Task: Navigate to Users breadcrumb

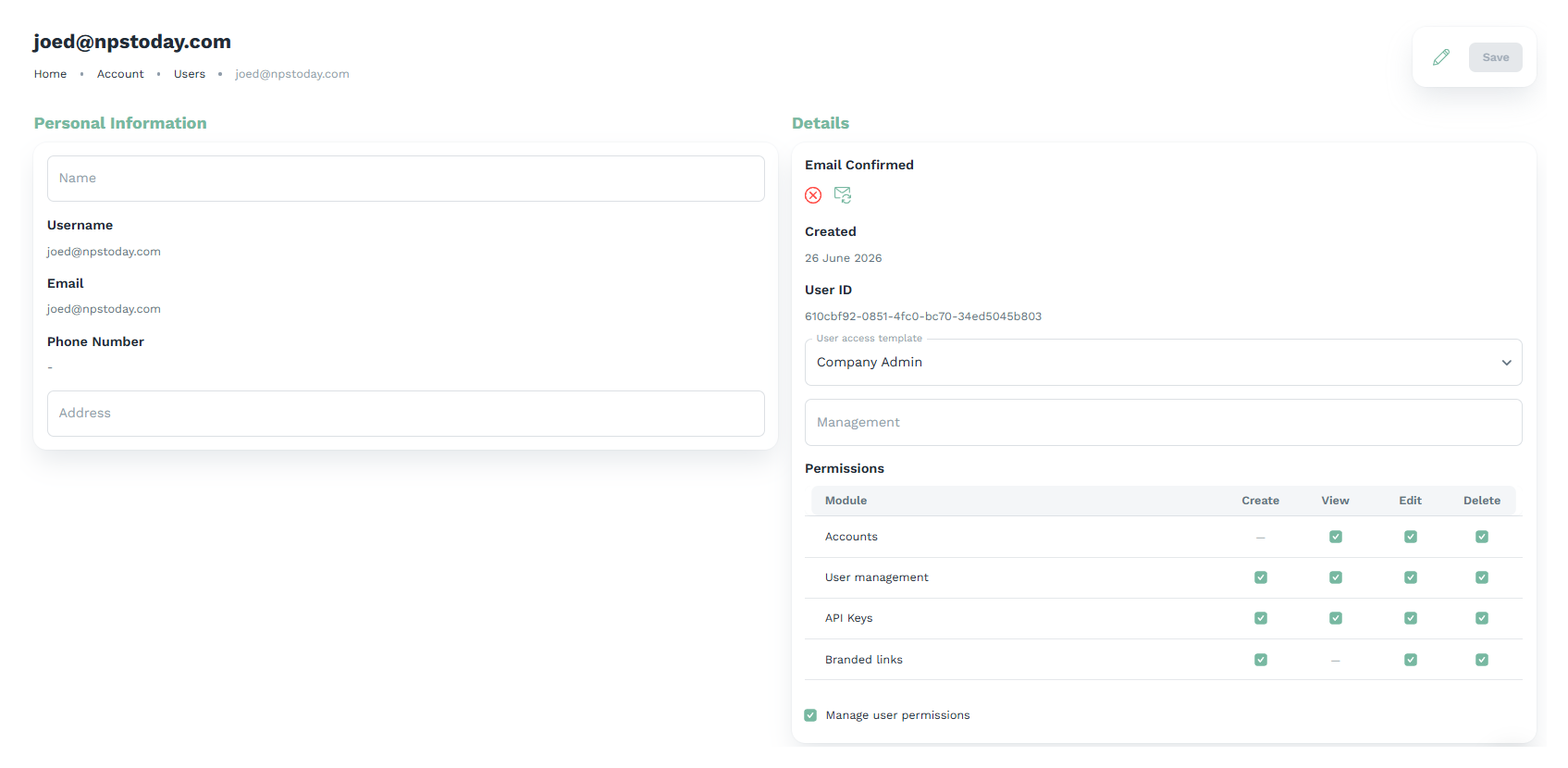Action: [190, 74]
